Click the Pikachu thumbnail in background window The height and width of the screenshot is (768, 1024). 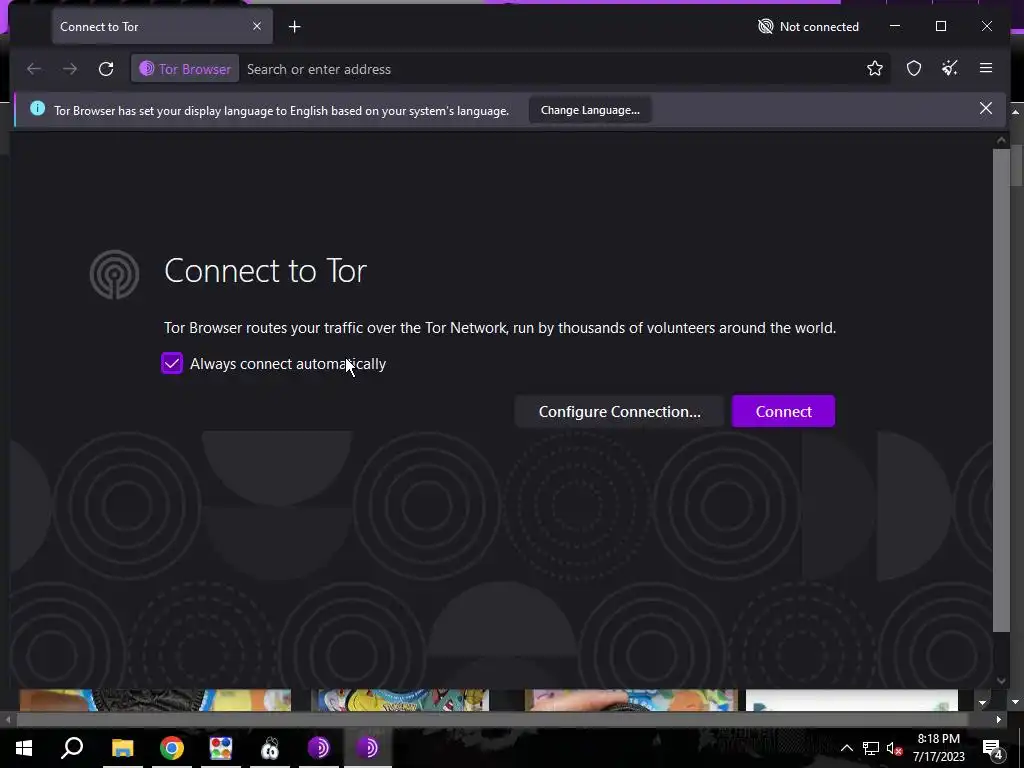pyautogui.click(x=402, y=700)
